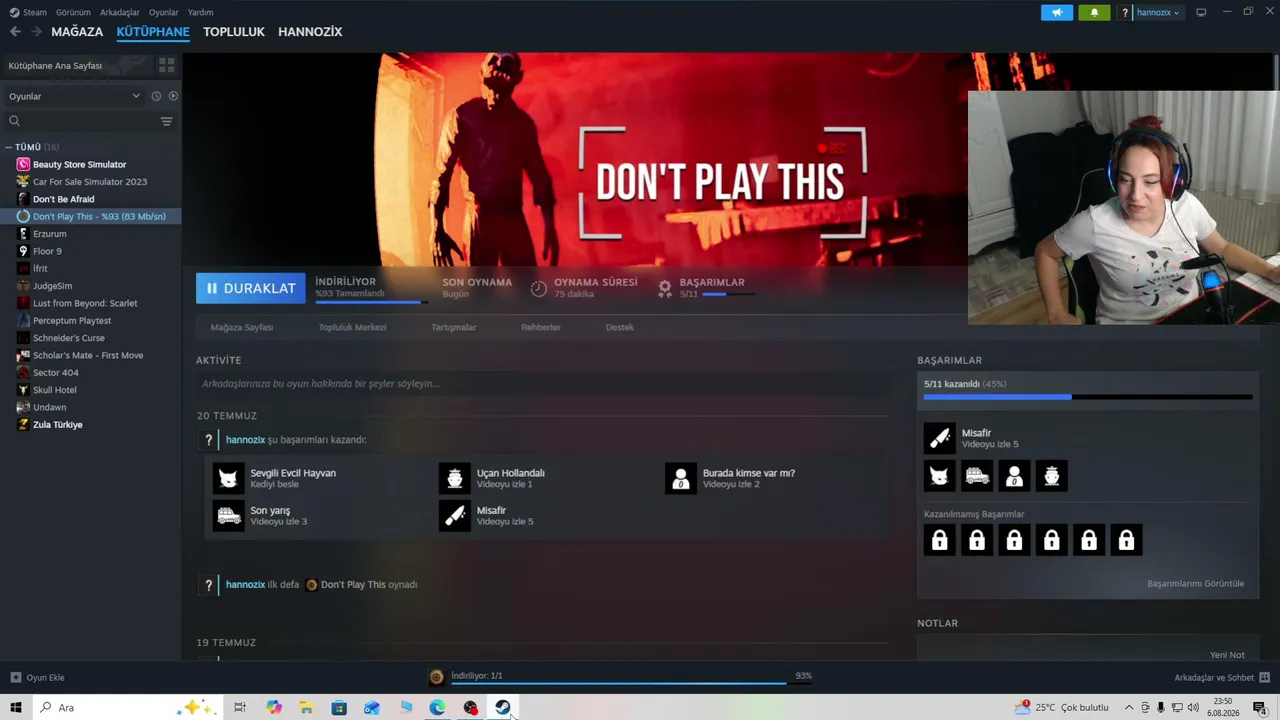Click the Sevgili Evcil Hayvan achievement icon
The width and height of the screenshot is (1280, 720).
coord(229,478)
